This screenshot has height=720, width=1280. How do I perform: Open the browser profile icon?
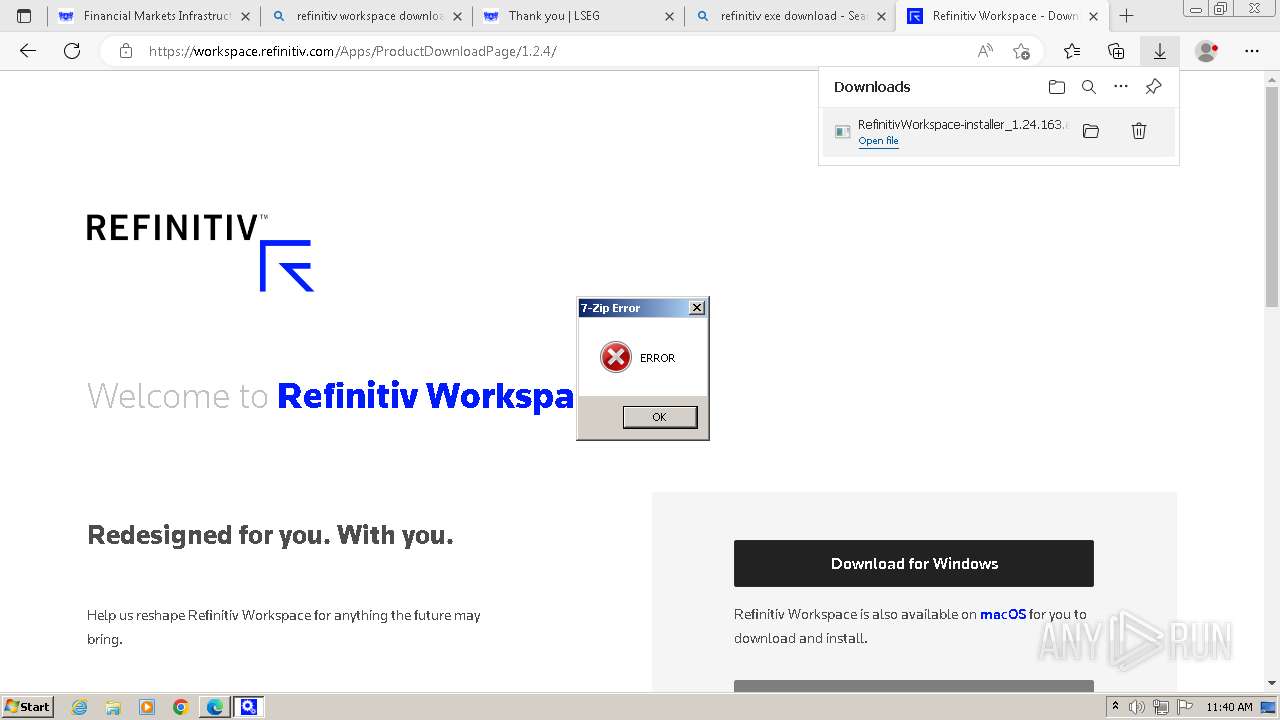[x=1207, y=51]
